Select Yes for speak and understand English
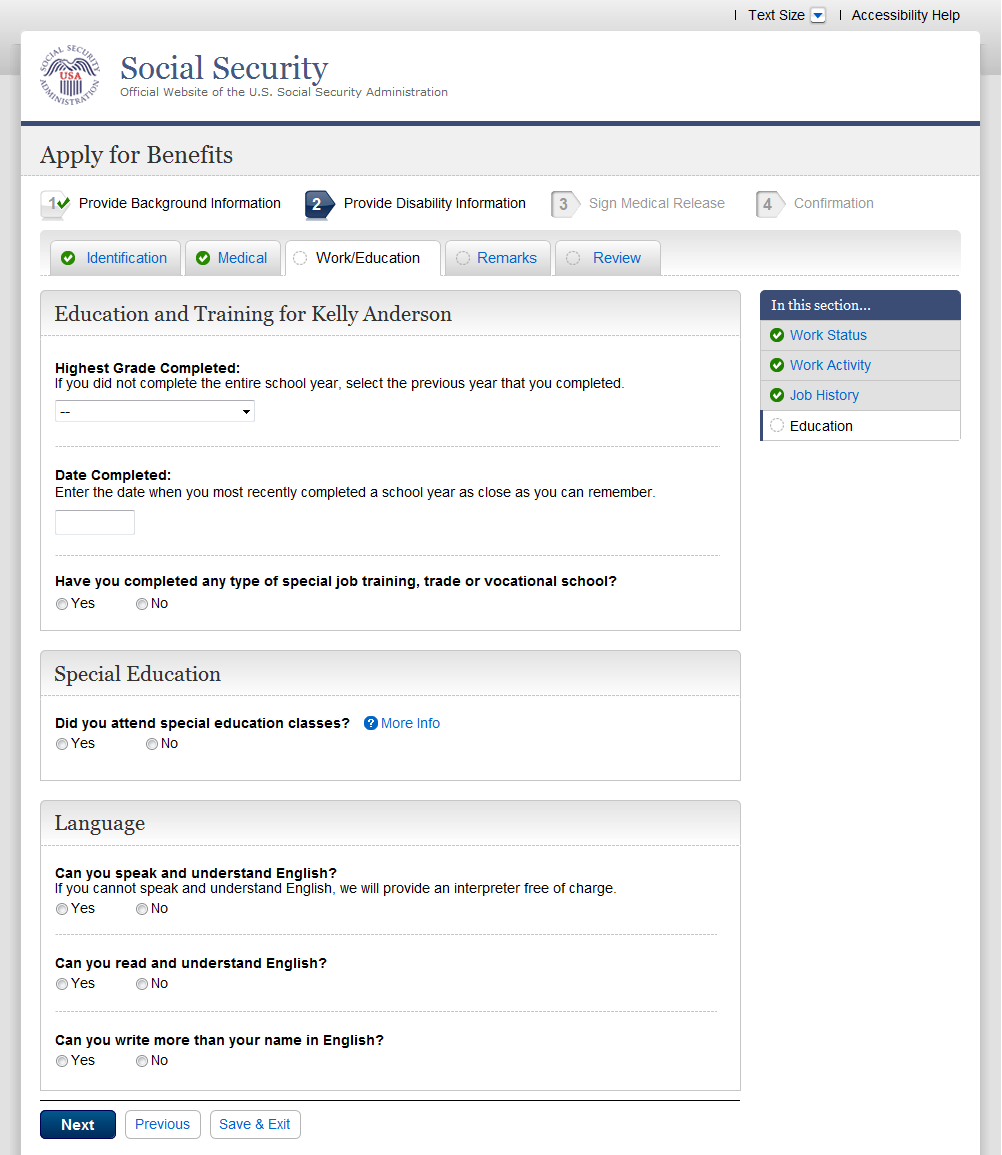Image resolution: width=1002 pixels, height=1155 pixels. coord(62,909)
